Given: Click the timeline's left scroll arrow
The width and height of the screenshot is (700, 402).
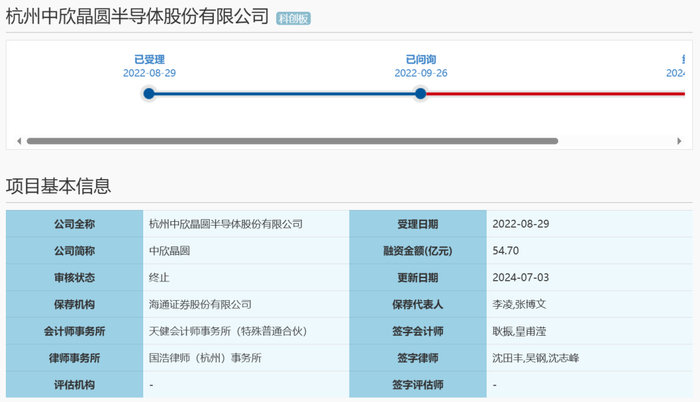Looking at the screenshot, I should click(x=19, y=141).
